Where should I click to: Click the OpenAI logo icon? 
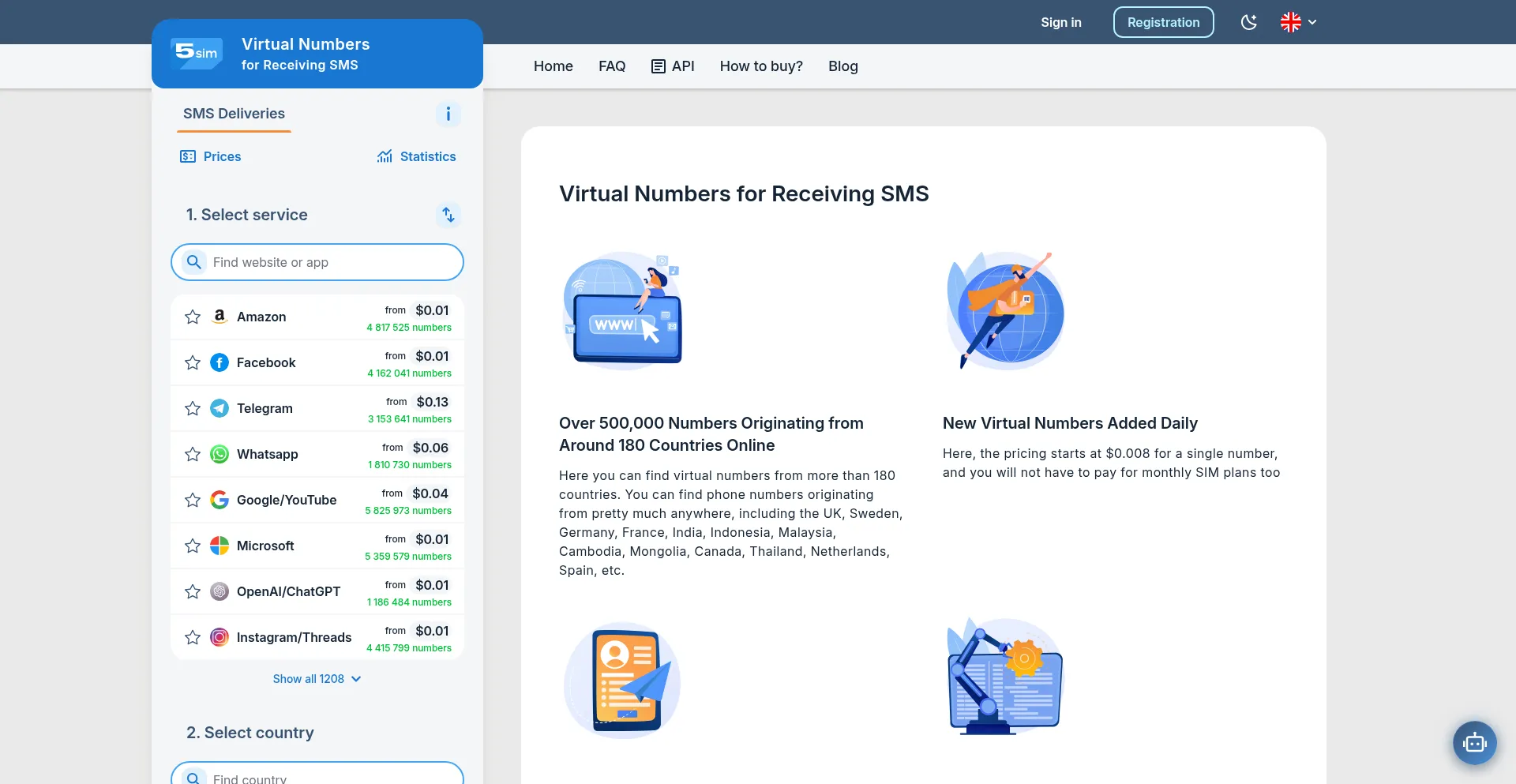pyautogui.click(x=220, y=591)
